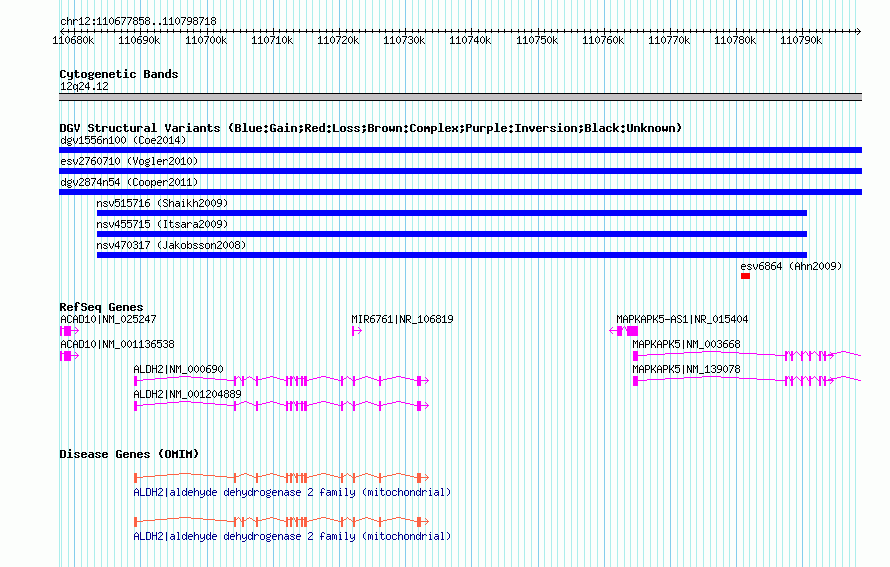Click the 110680k ruler tick label
Screen dimensions: 890x567
tap(73, 40)
